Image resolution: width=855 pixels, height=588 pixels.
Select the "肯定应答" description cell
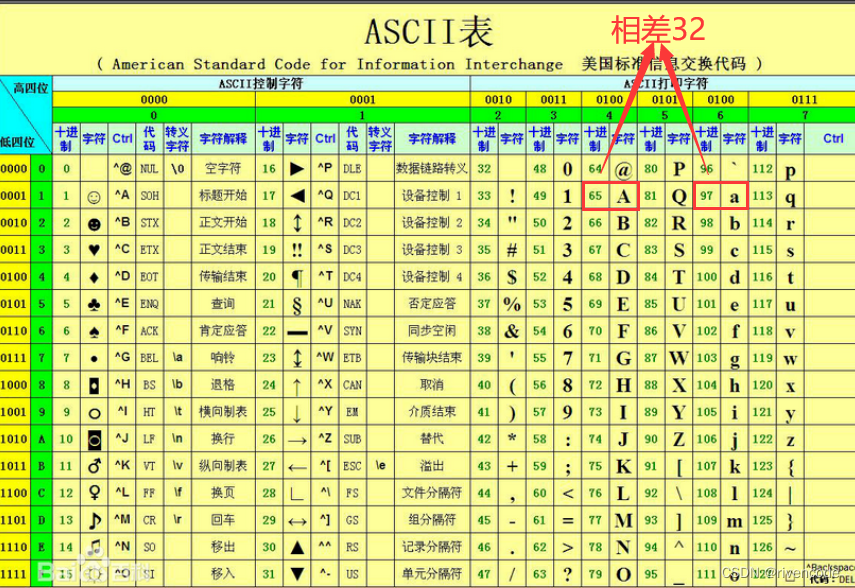click(222, 331)
